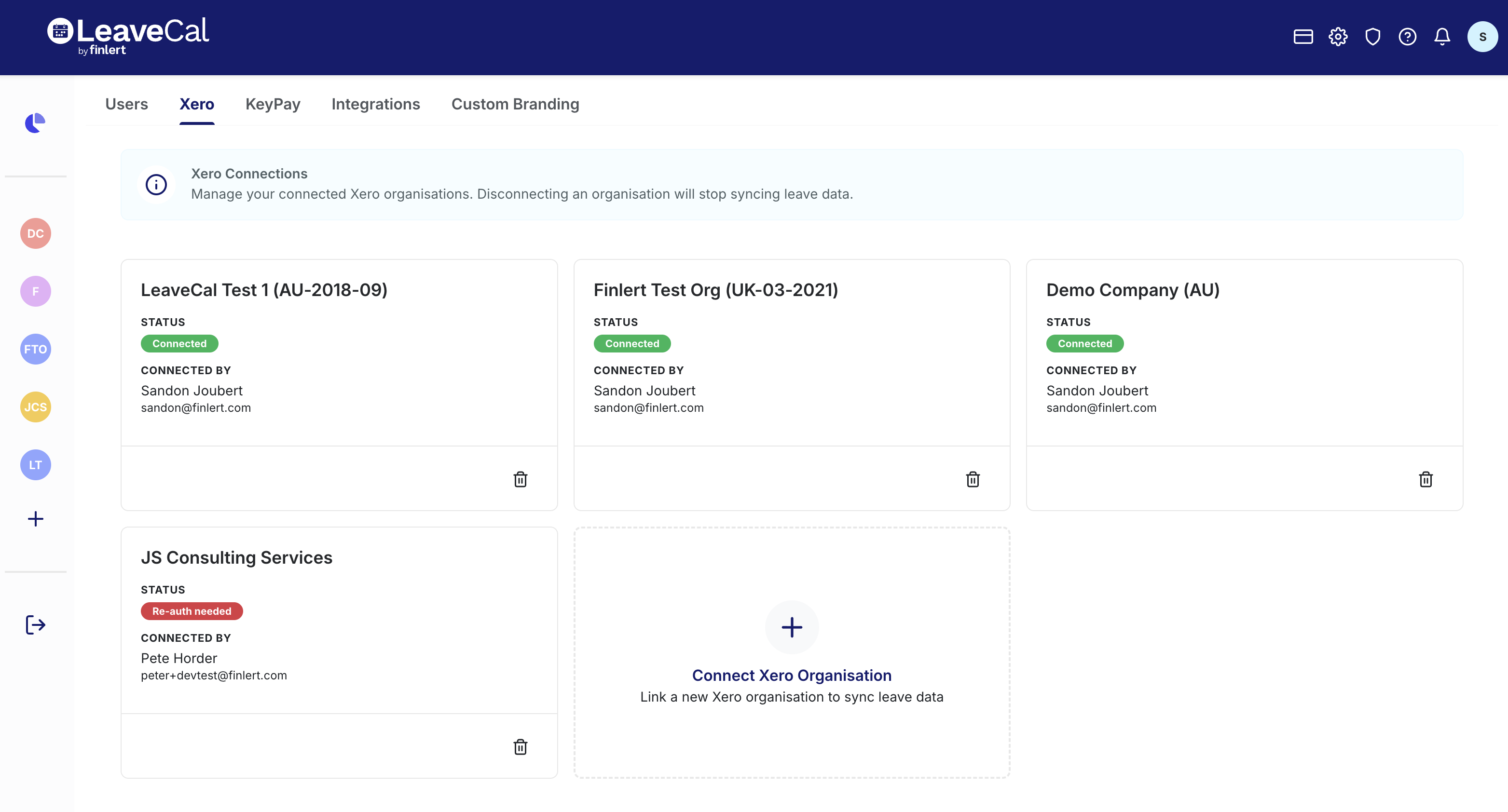Image resolution: width=1508 pixels, height=812 pixels.
Task: Select the F organisation avatar
Action: pyautogui.click(x=36, y=291)
